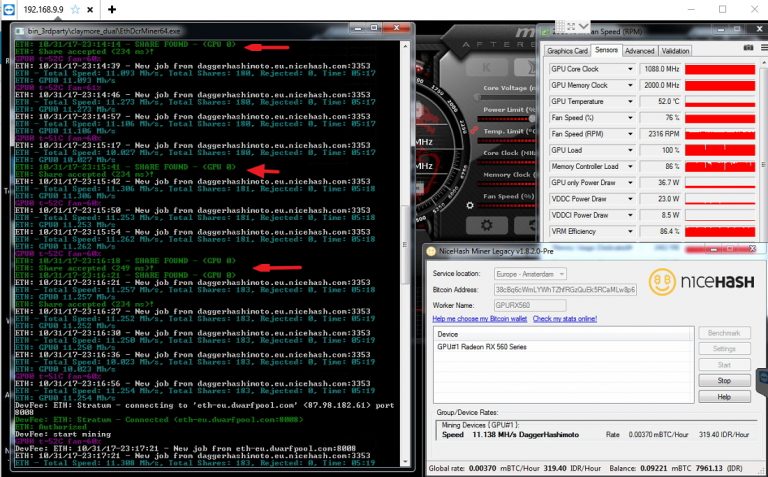Switch to GPU-Z Graphics Card tab

567,51
